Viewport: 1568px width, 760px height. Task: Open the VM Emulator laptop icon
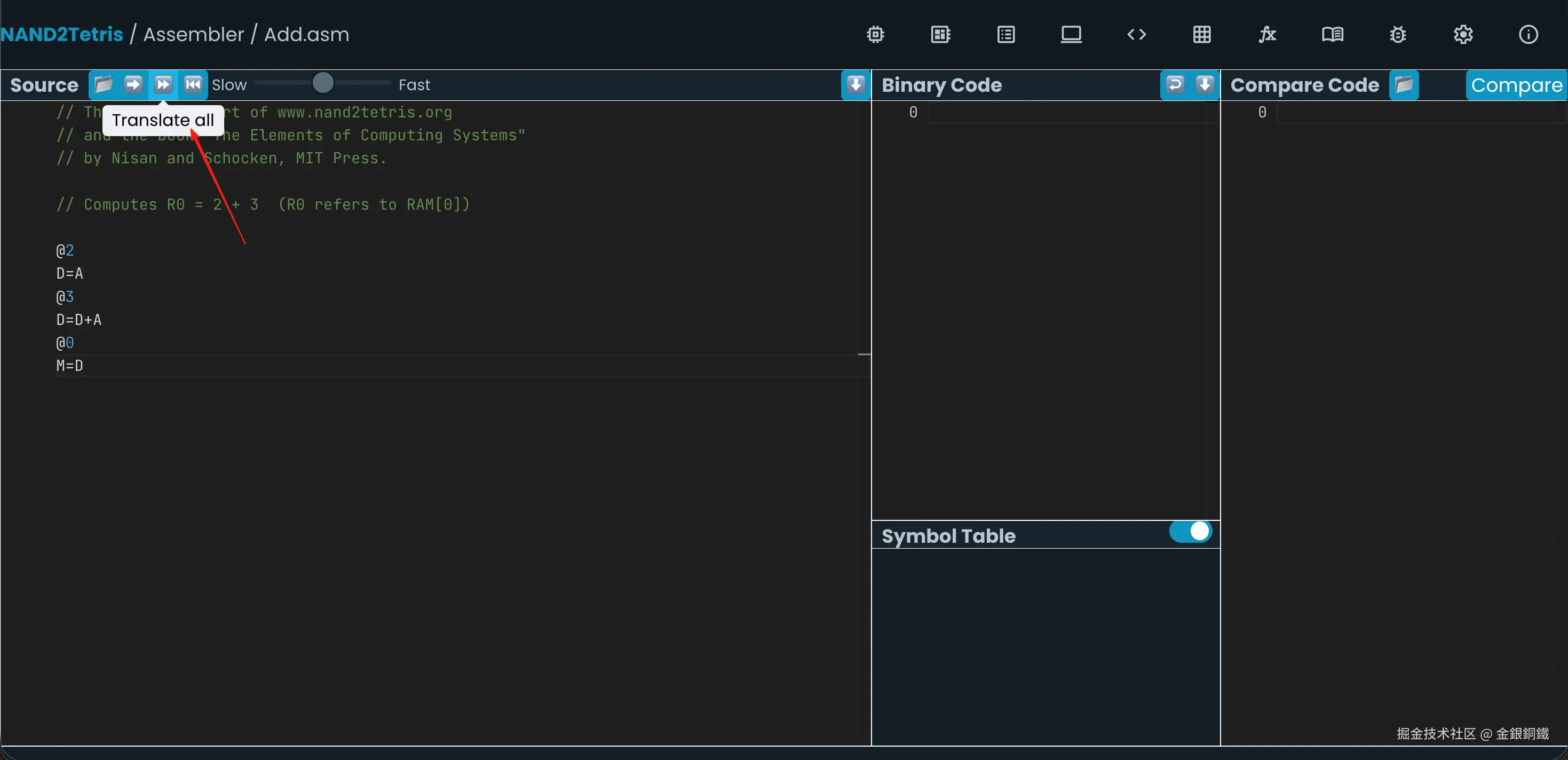pos(1071,34)
